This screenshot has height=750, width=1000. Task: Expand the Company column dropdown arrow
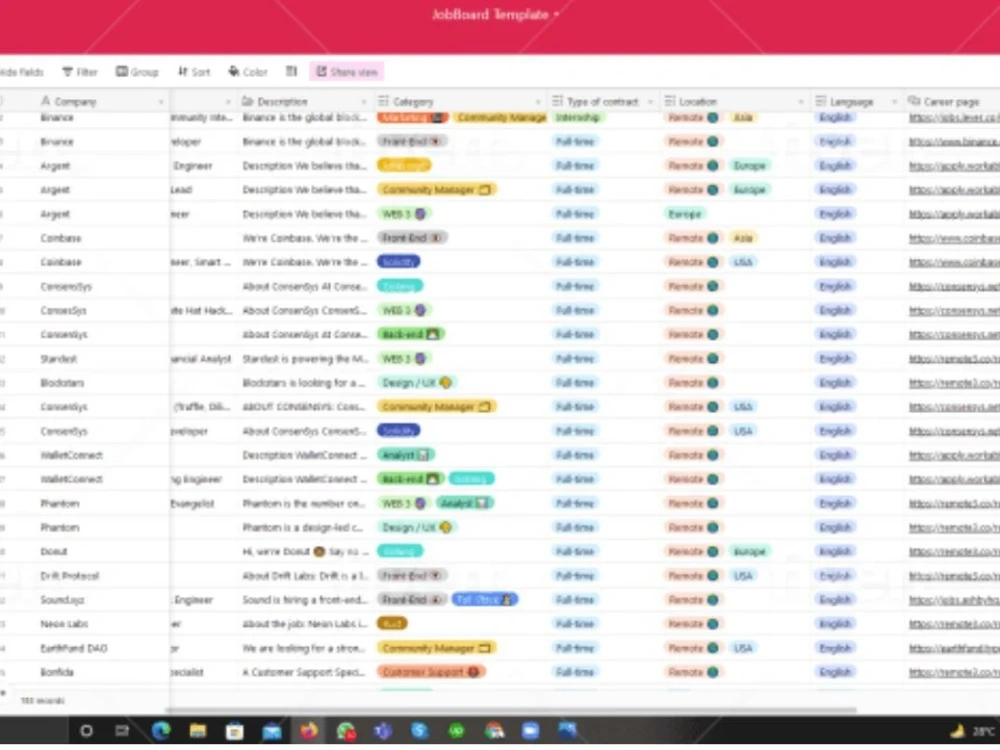(161, 102)
